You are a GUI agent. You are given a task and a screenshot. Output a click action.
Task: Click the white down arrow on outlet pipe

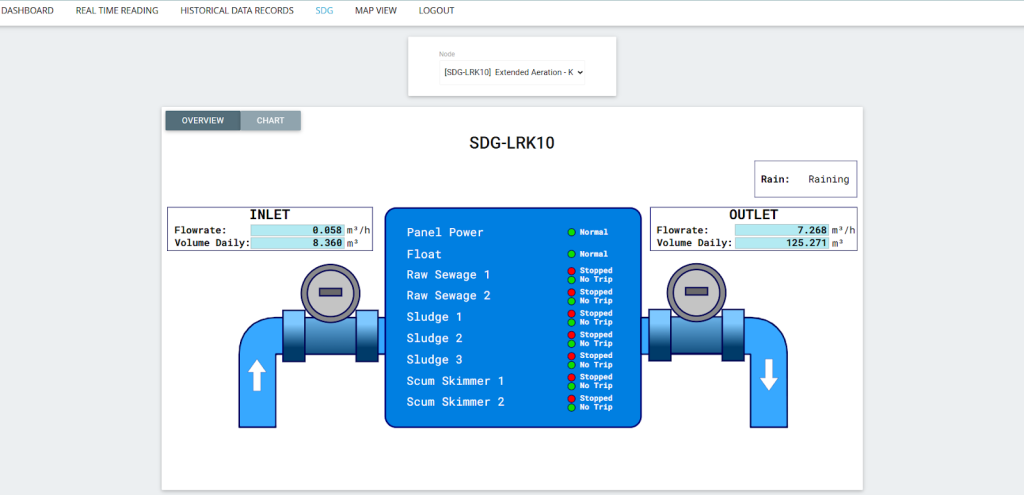click(769, 375)
